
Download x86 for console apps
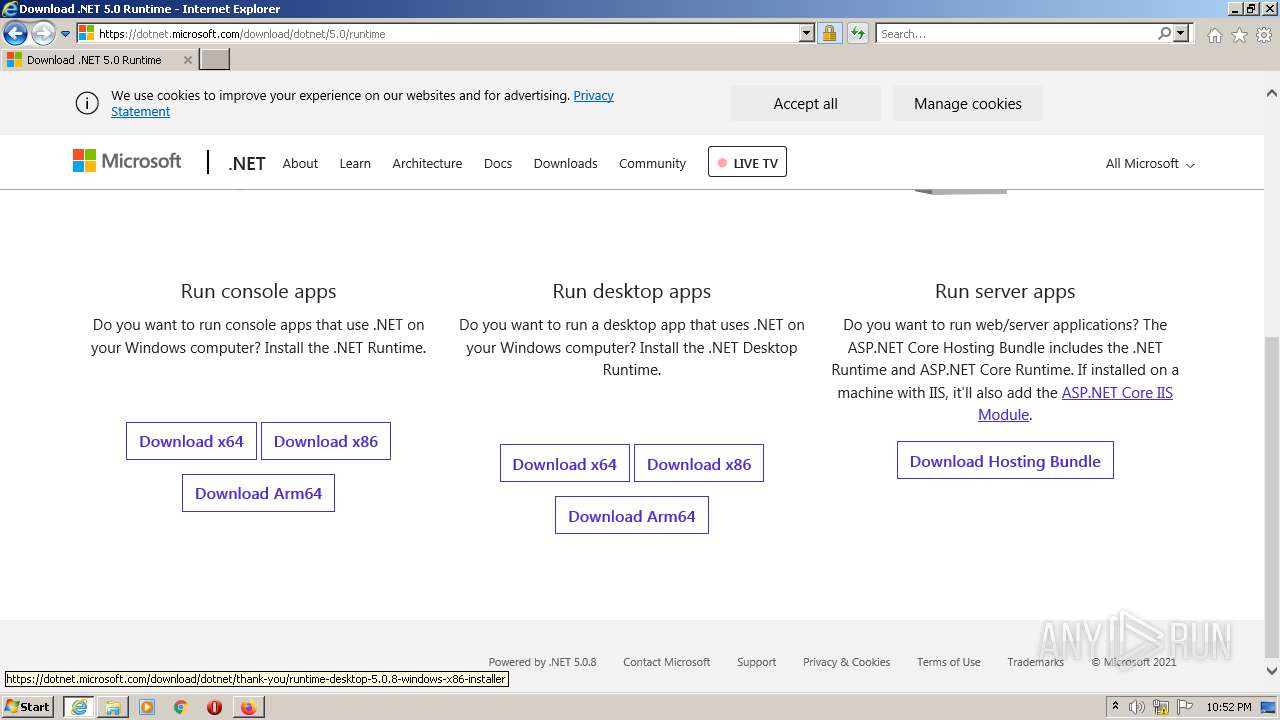[x=326, y=441]
